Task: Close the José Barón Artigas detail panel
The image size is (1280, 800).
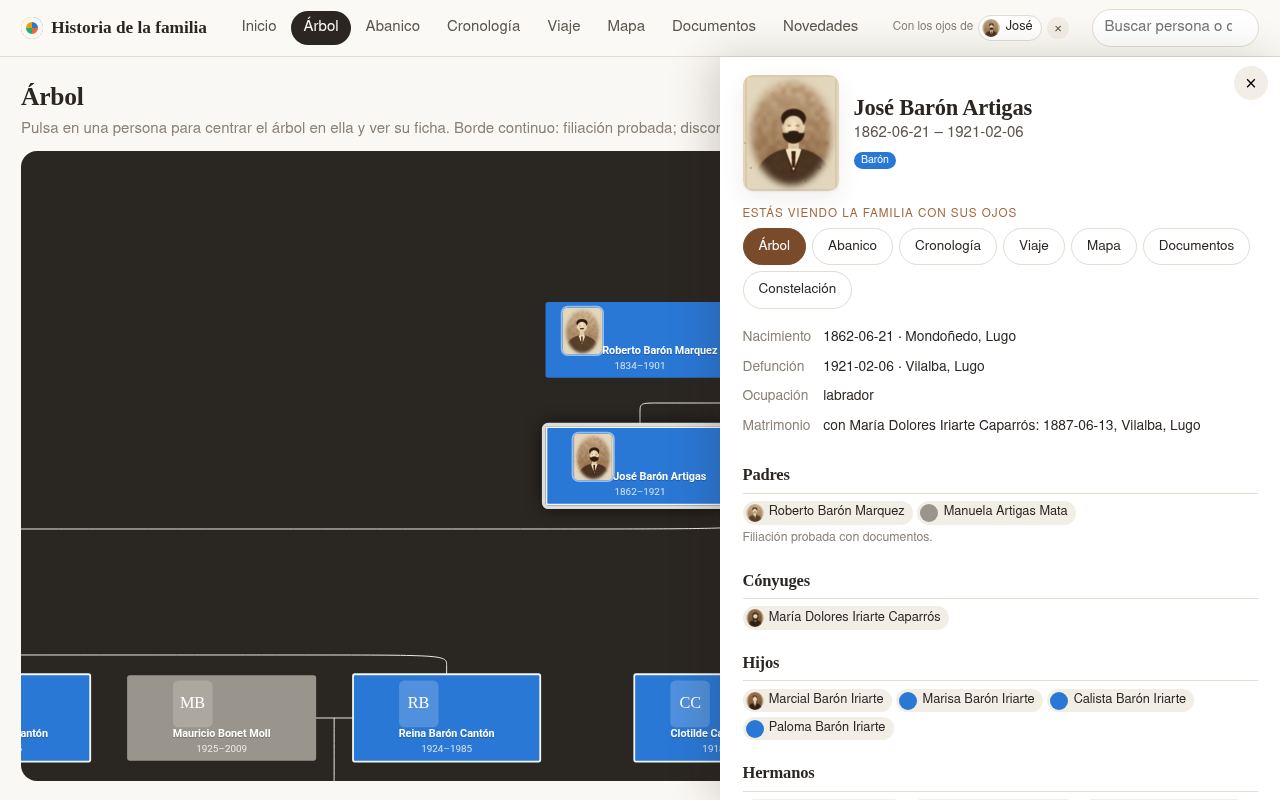Action: 1250,84
